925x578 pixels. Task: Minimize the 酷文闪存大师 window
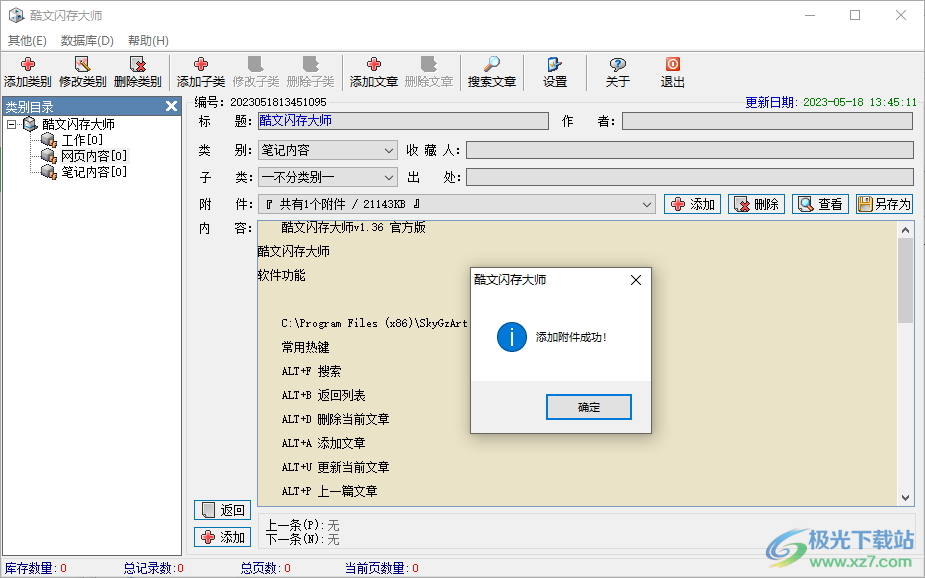coord(810,15)
